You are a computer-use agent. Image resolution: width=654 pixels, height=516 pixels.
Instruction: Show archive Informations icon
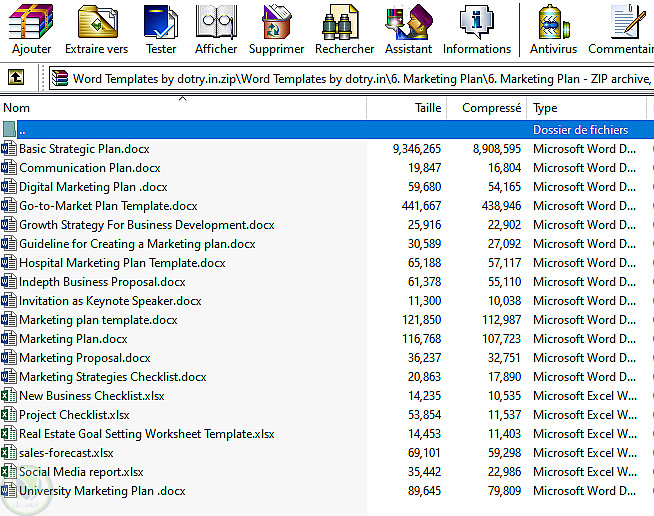pos(476,22)
